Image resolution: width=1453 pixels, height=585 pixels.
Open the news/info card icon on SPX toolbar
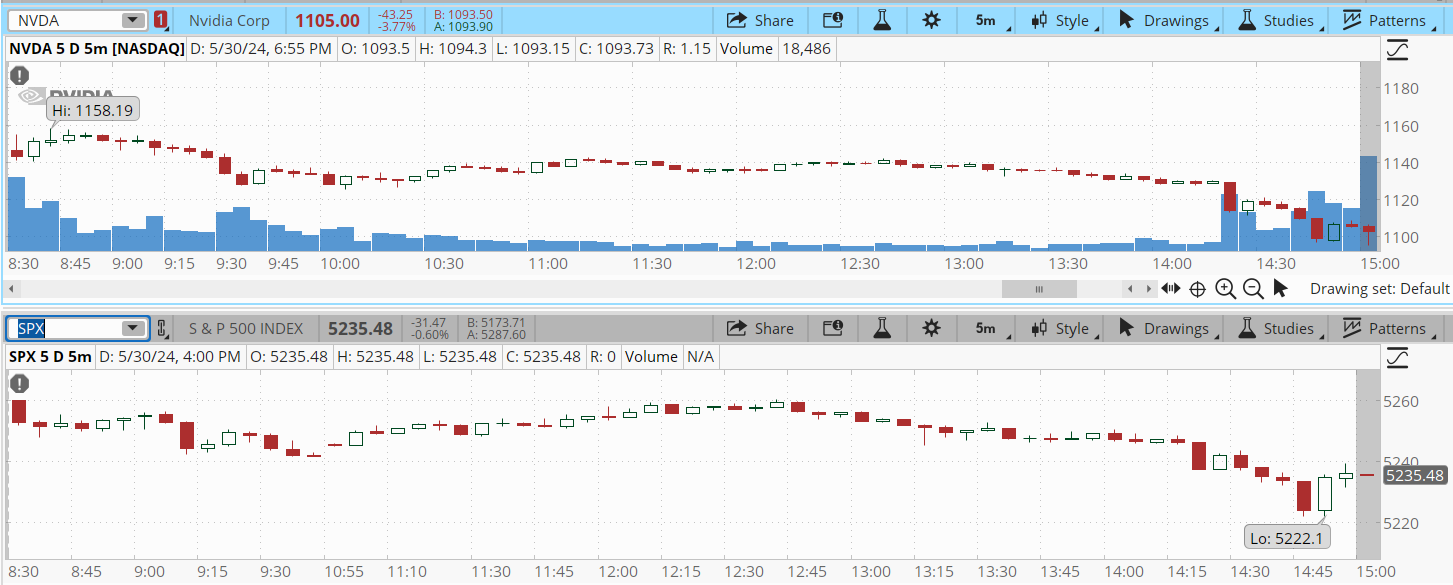tap(832, 328)
